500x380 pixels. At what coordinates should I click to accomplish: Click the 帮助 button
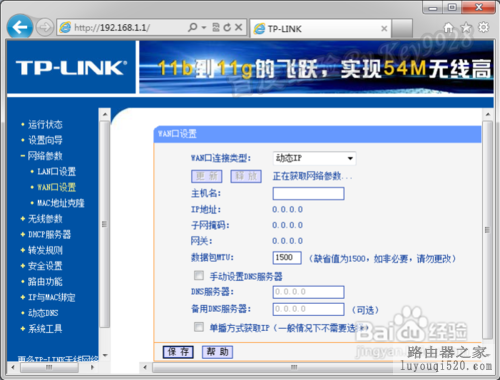[x=218, y=352]
